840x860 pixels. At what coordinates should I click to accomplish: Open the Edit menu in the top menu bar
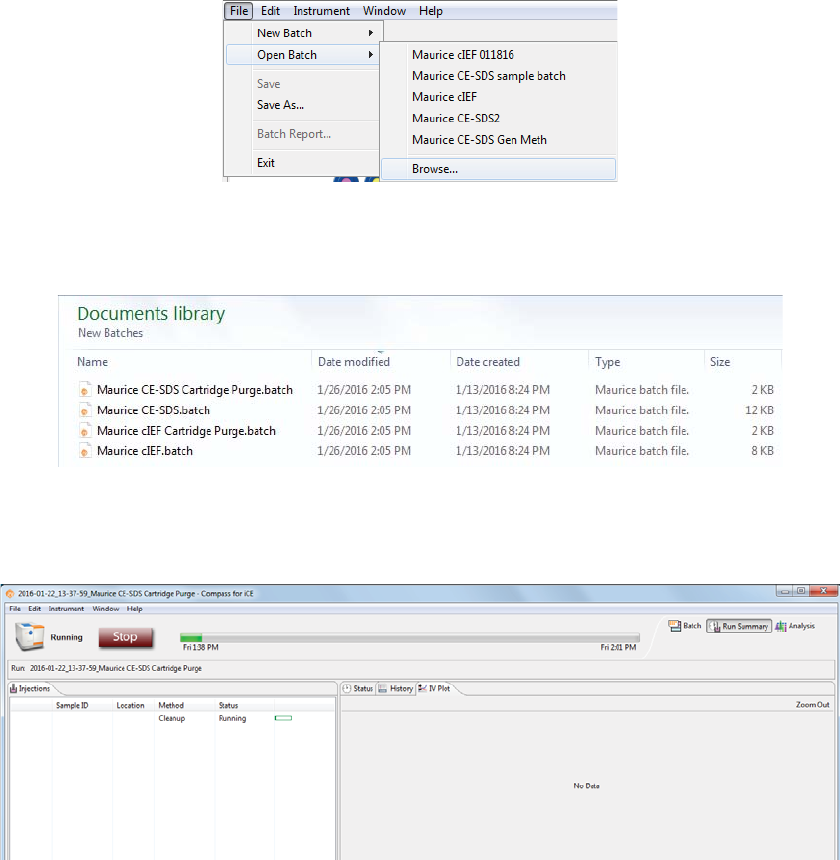[270, 11]
